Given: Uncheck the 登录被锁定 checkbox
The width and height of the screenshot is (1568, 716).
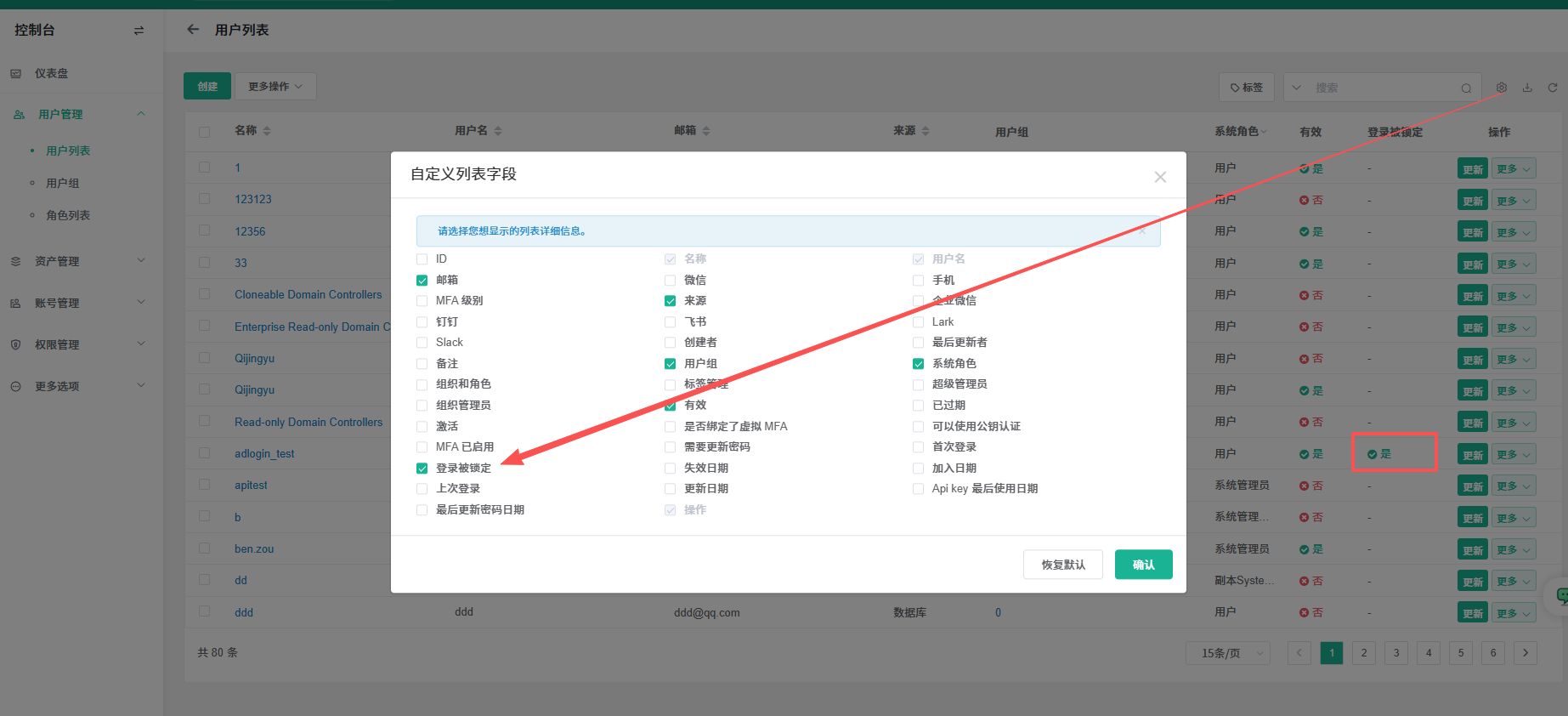Looking at the screenshot, I should coord(422,469).
